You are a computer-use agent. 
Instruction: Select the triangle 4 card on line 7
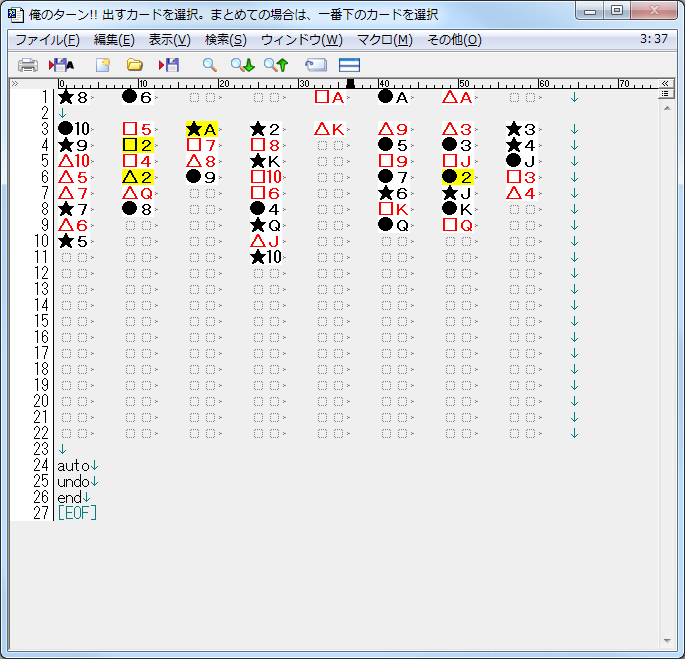[522, 193]
